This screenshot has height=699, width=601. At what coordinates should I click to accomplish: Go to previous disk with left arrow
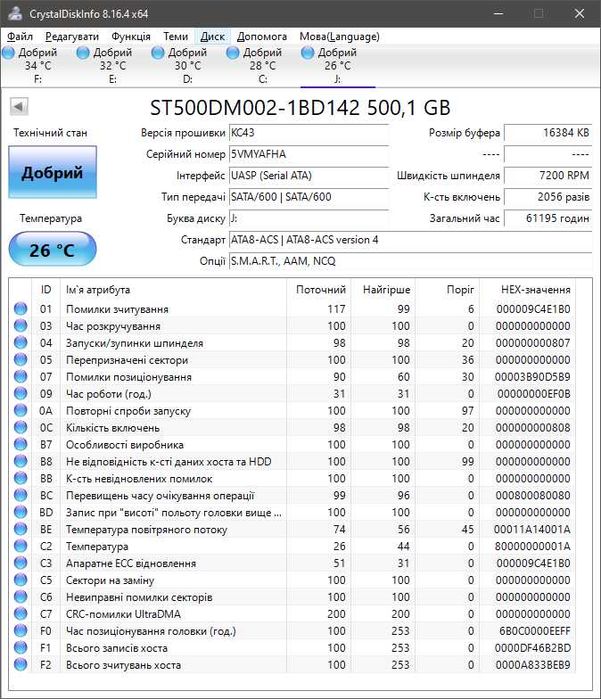19,107
